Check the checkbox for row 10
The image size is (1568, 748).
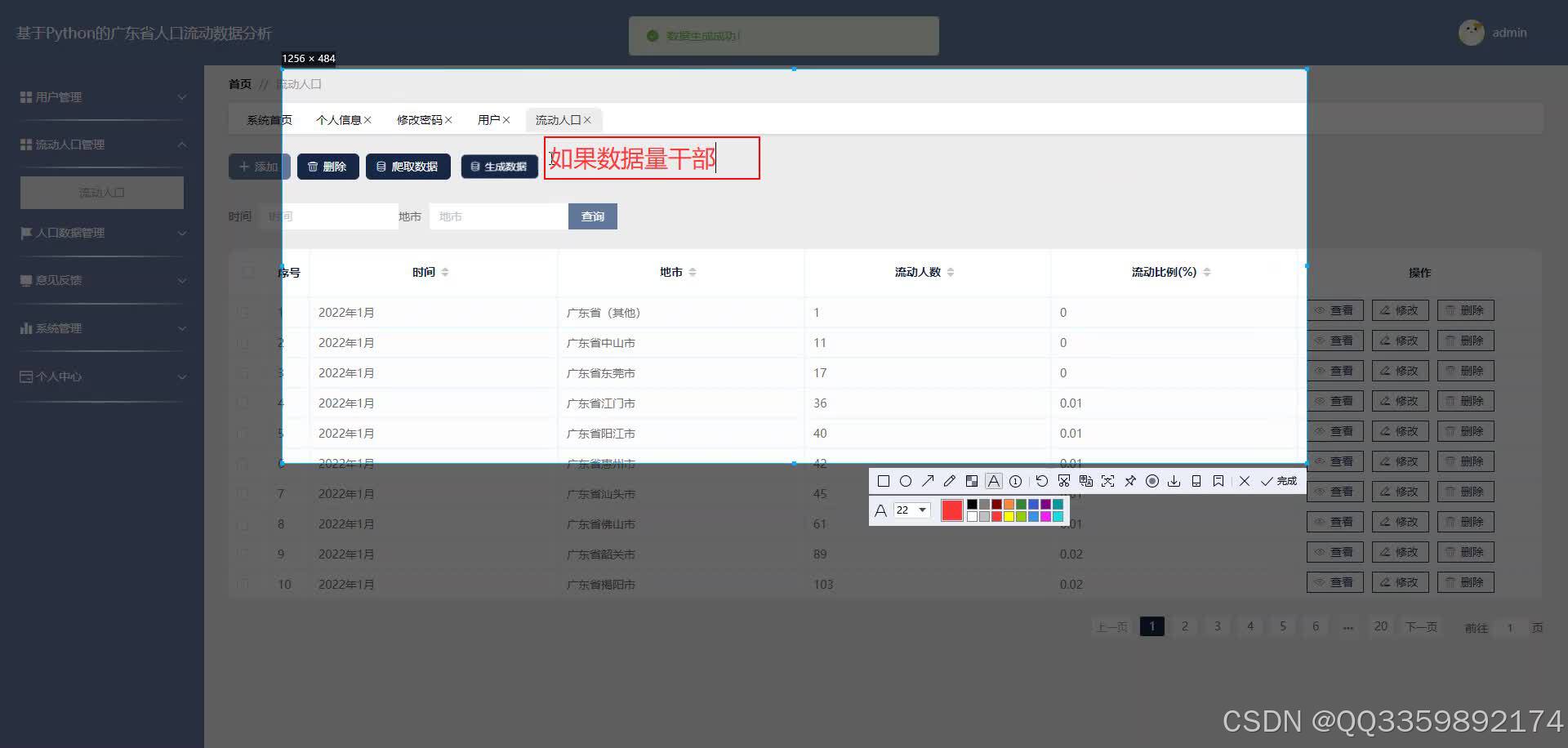[x=243, y=585]
